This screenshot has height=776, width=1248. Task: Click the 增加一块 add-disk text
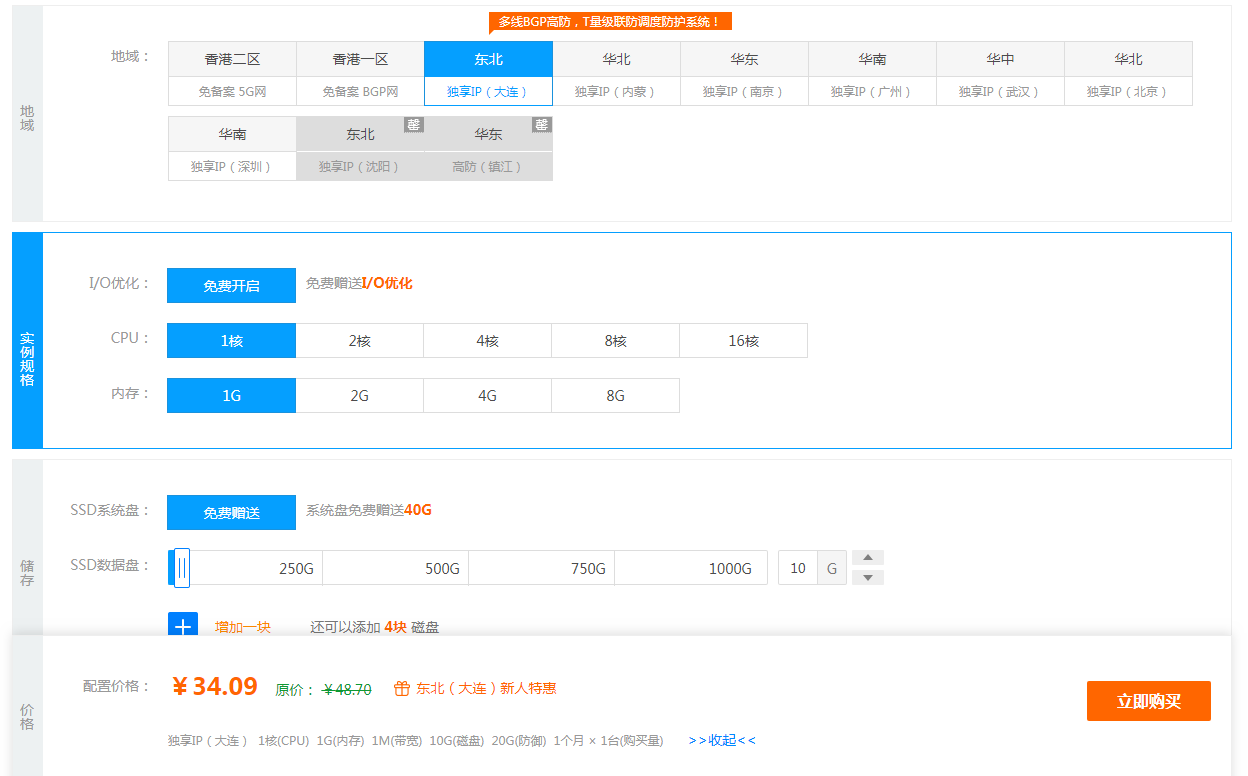[x=242, y=628]
